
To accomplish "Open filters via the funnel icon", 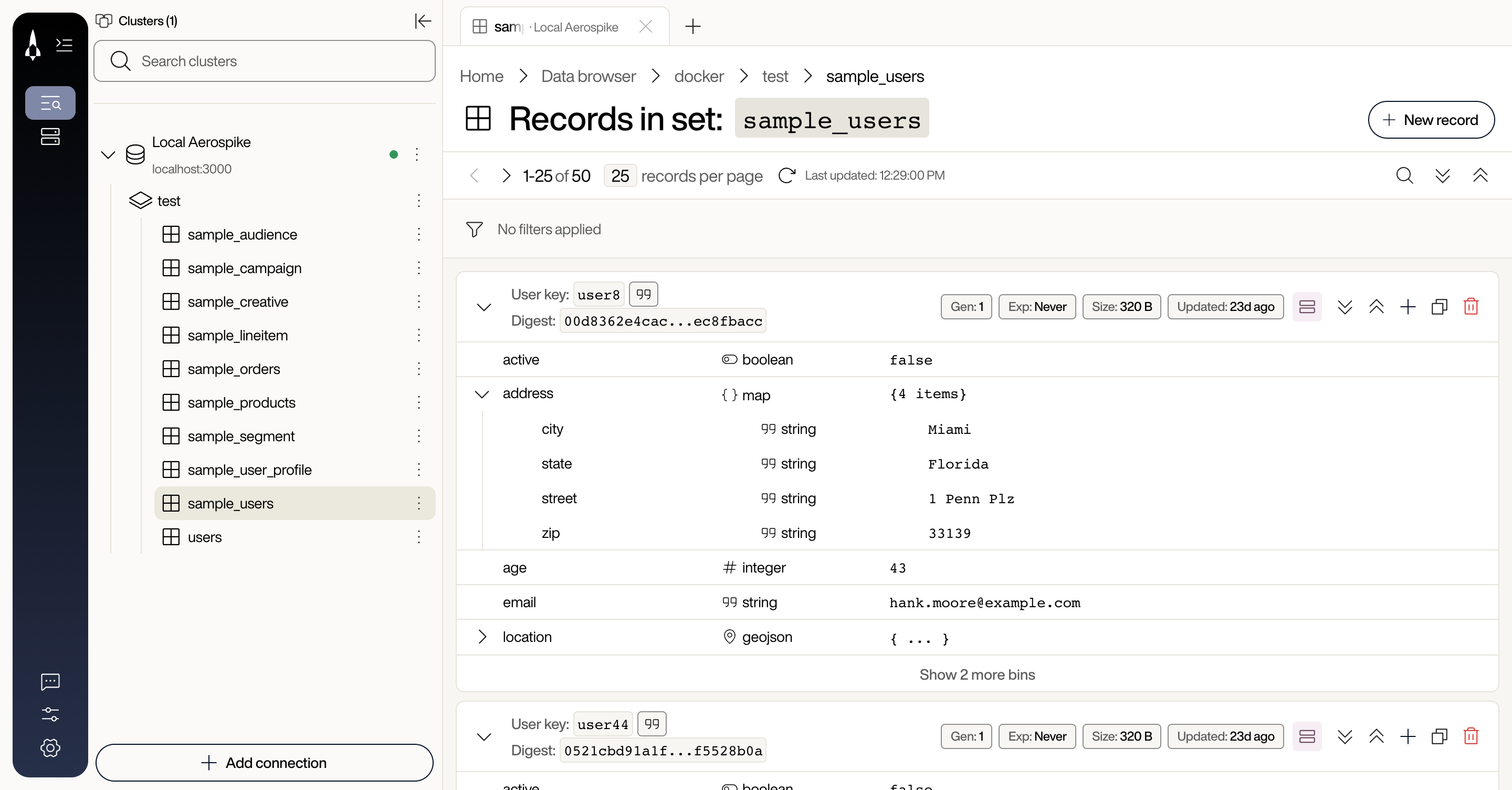I will coord(474,229).
